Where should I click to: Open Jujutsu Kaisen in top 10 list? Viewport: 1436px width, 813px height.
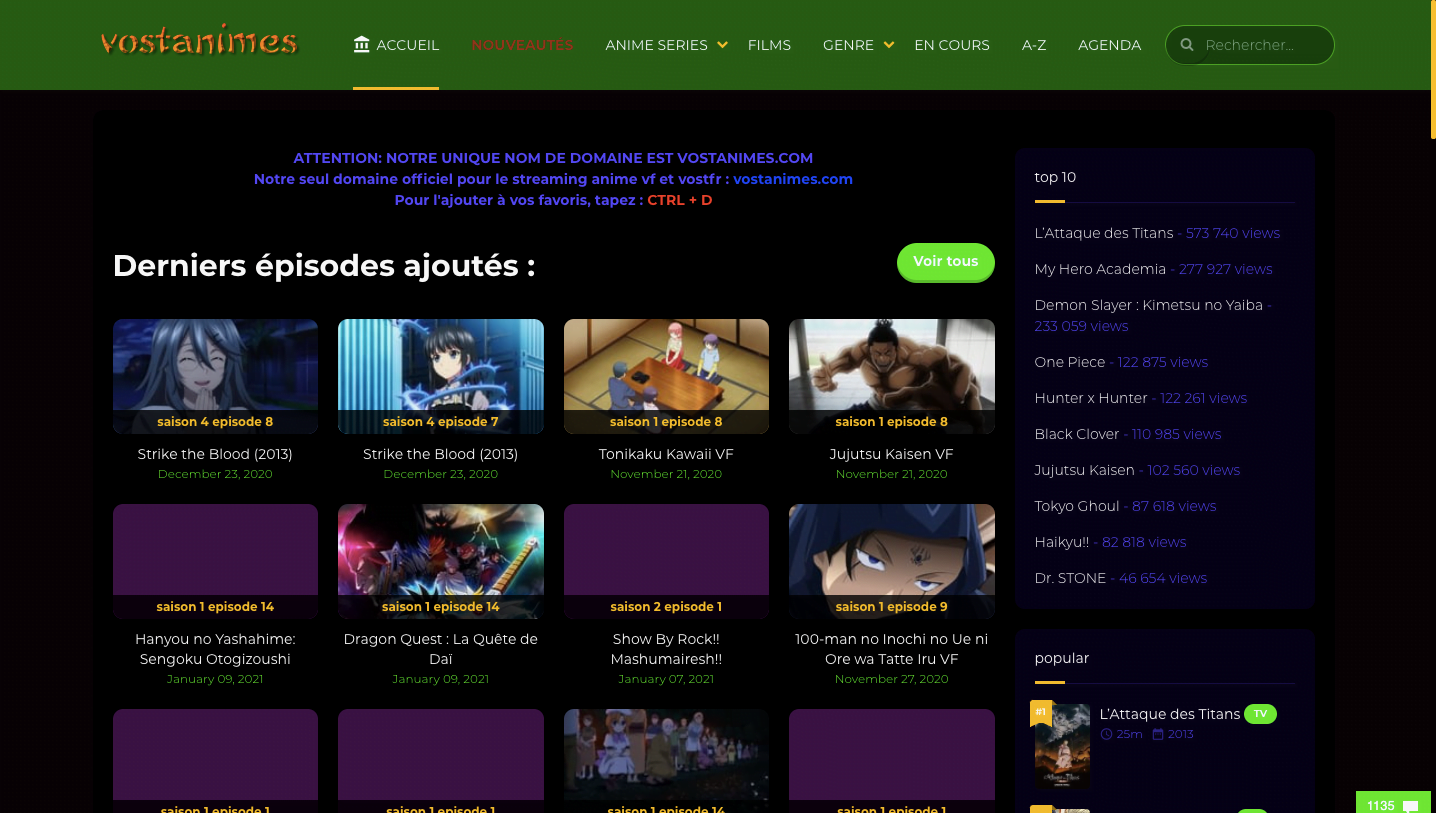[1085, 470]
